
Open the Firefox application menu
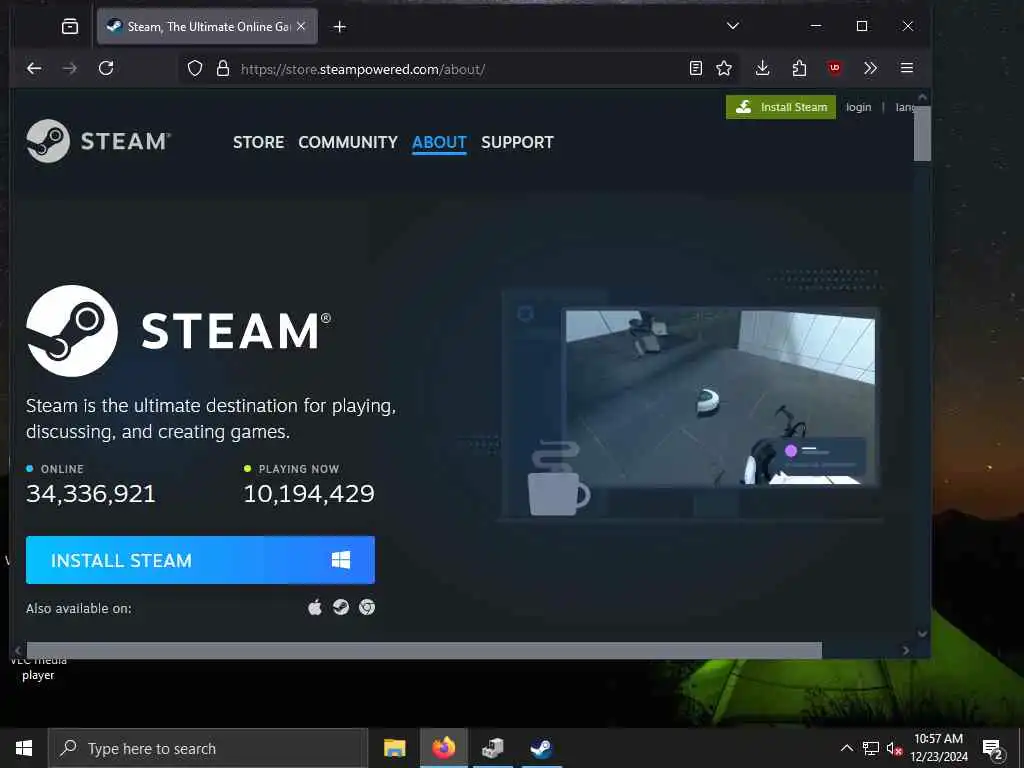click(906, 68)
